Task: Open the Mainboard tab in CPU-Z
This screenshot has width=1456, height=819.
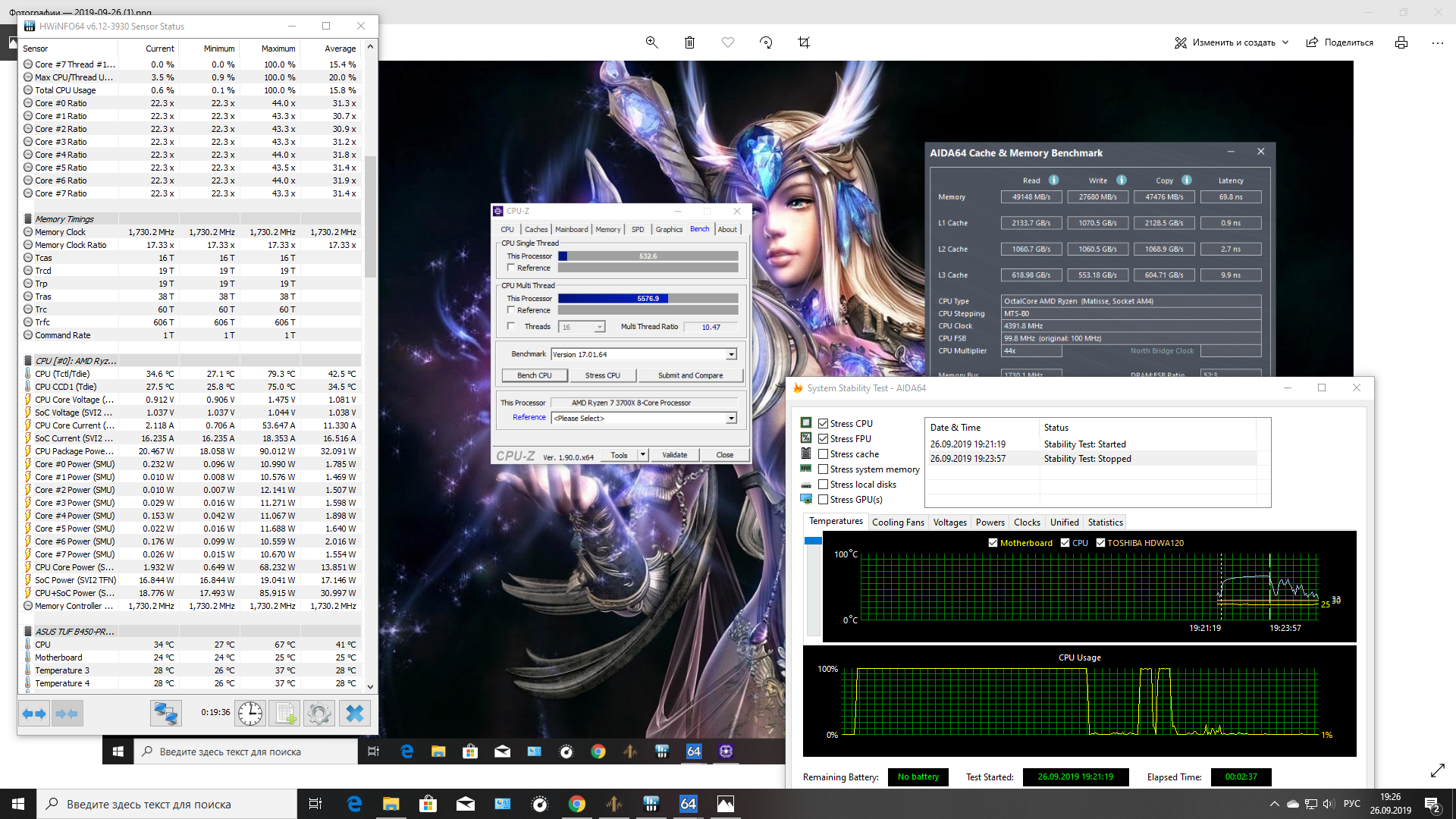Action: point(571,229)
